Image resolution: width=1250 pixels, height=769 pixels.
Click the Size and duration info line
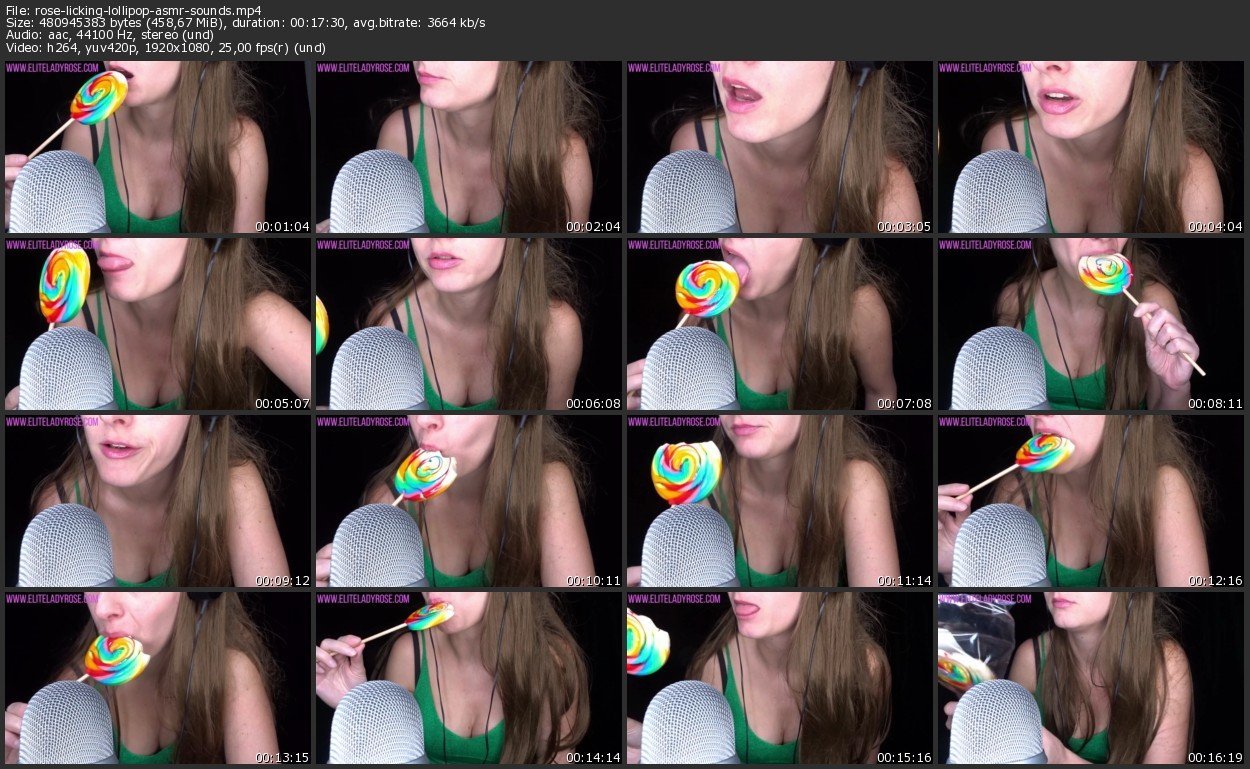coord(245,23)
